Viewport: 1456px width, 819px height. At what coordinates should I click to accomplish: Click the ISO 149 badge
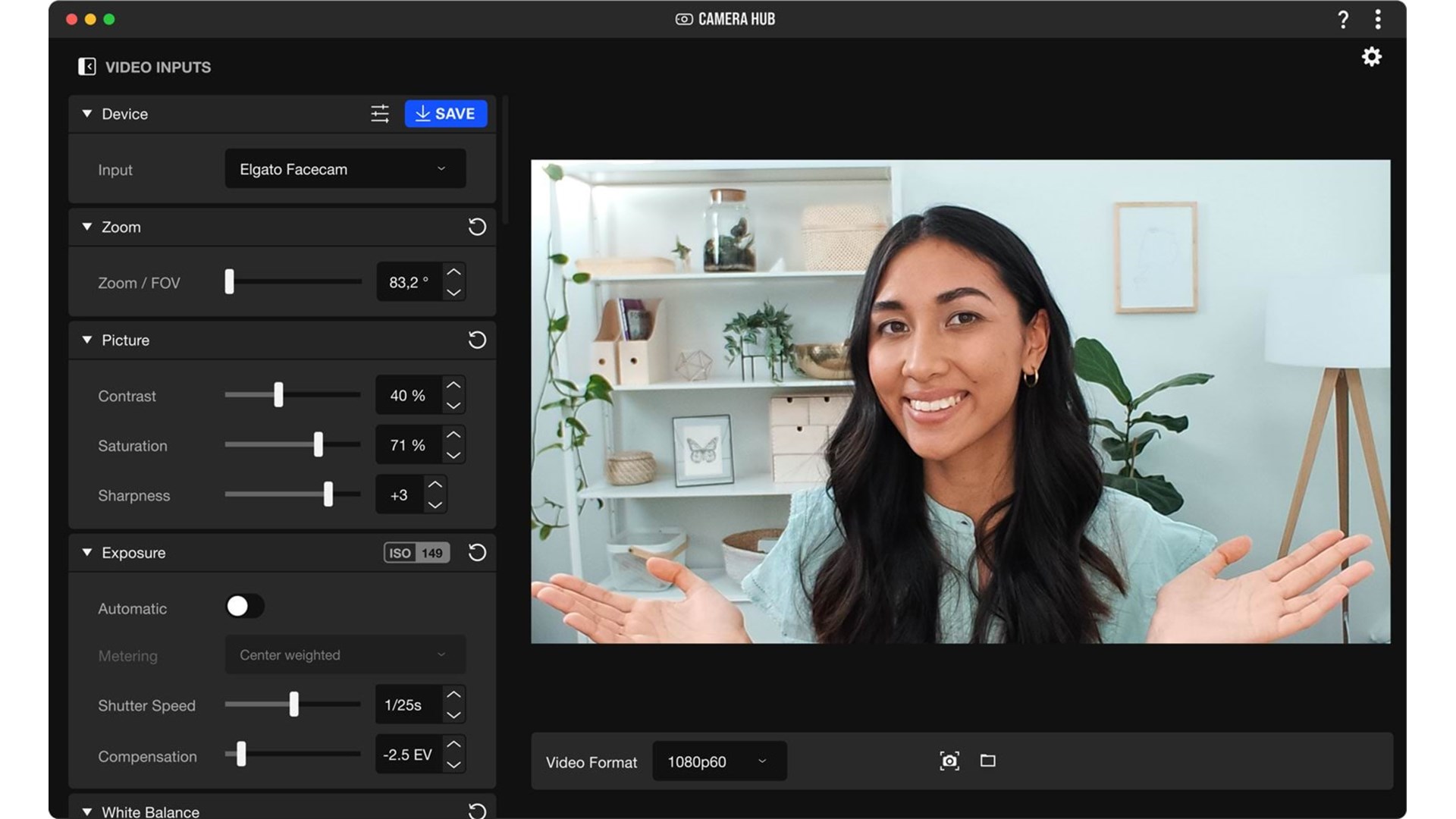[x=416, y=553]
